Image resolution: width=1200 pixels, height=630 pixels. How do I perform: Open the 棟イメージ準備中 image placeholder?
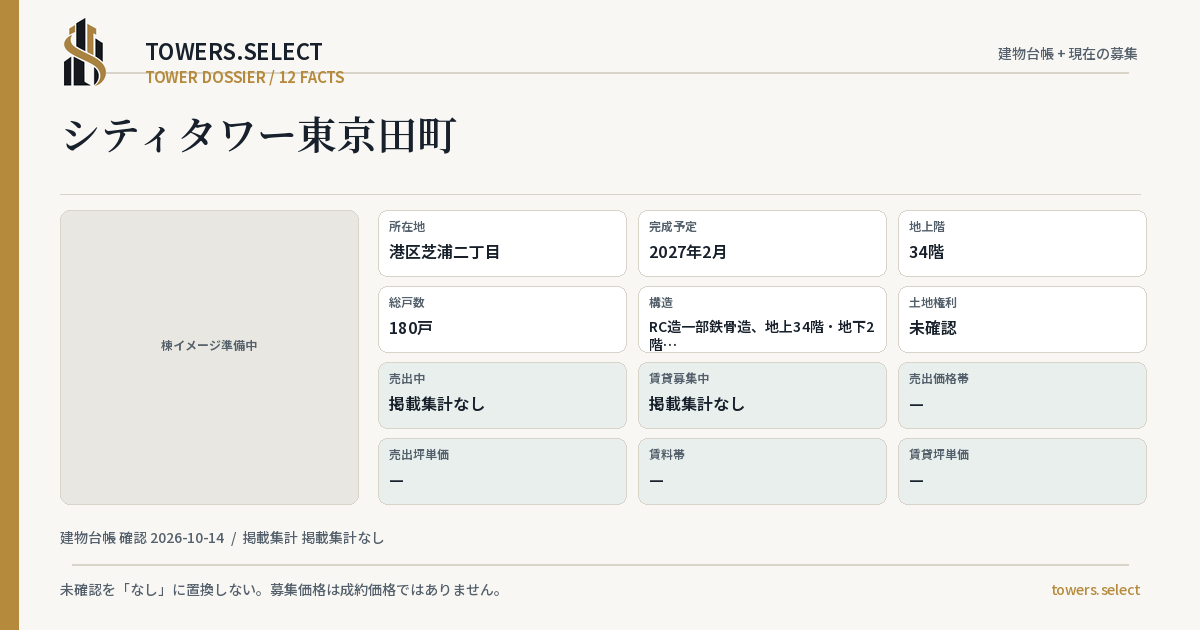tap(209, 357)
